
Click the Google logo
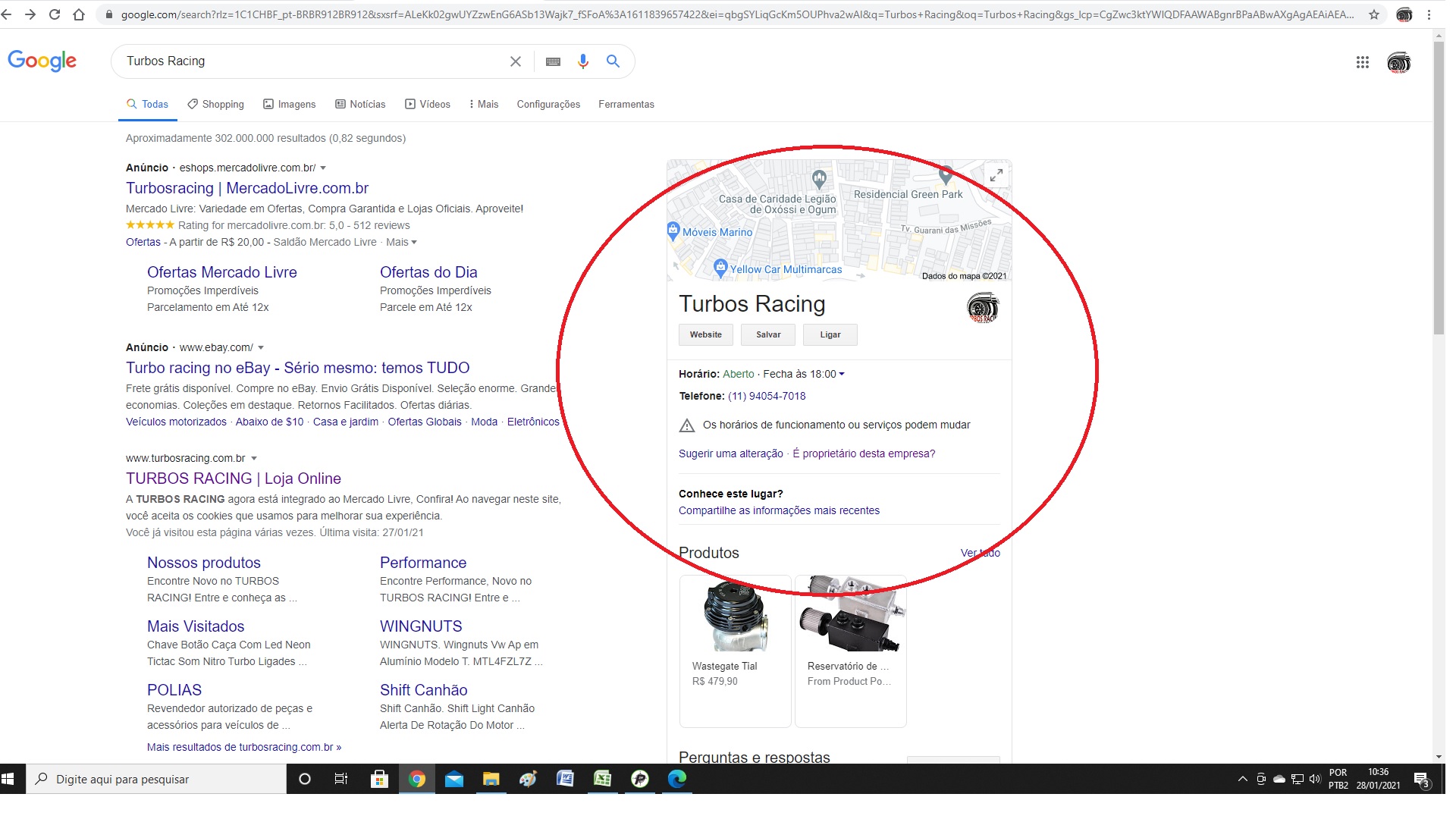click(42, 61)
